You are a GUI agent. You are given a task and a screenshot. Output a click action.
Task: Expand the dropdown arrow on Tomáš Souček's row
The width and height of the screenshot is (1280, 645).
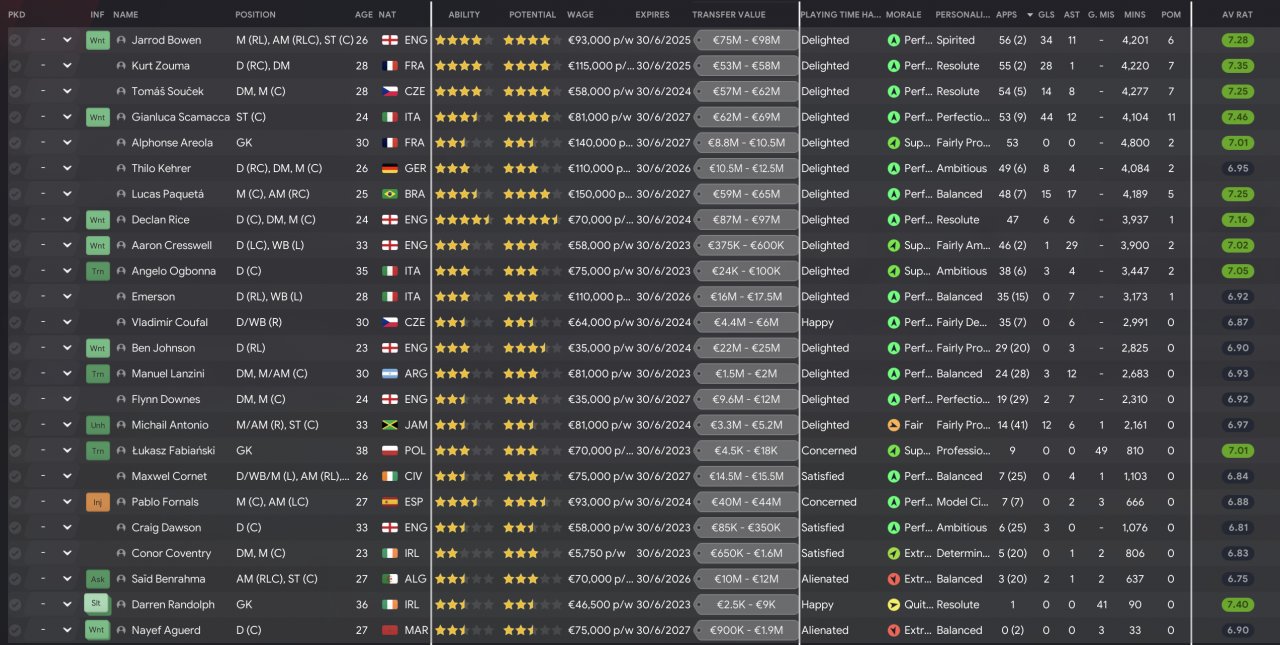67,91
